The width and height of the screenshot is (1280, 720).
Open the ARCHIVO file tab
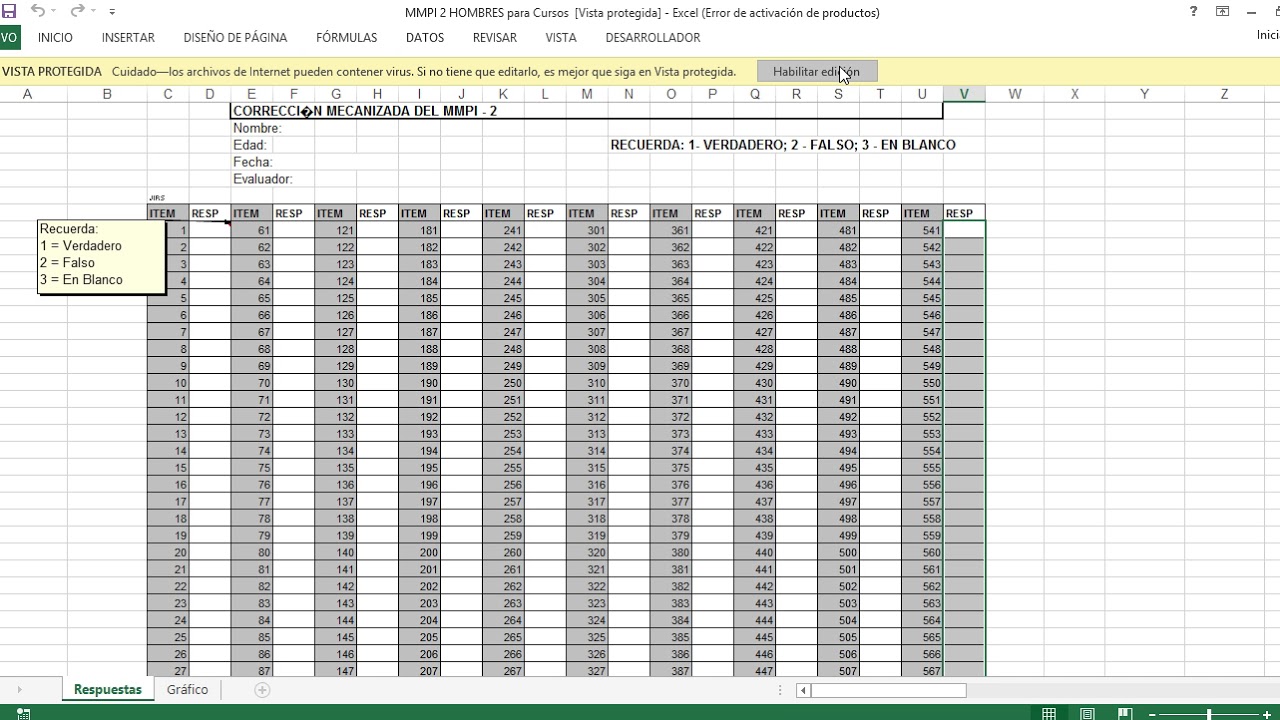[x=9, y=37]
